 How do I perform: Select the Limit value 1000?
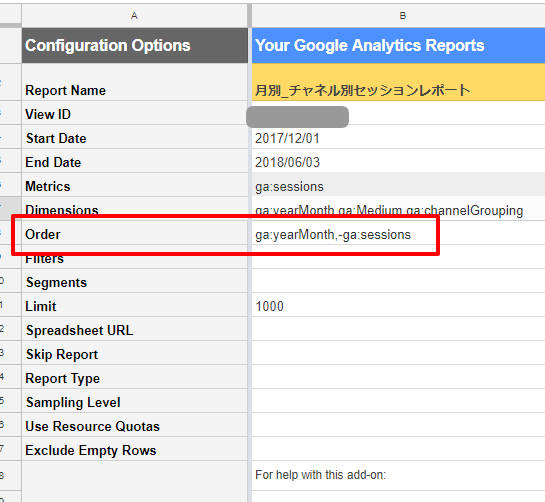398,305
